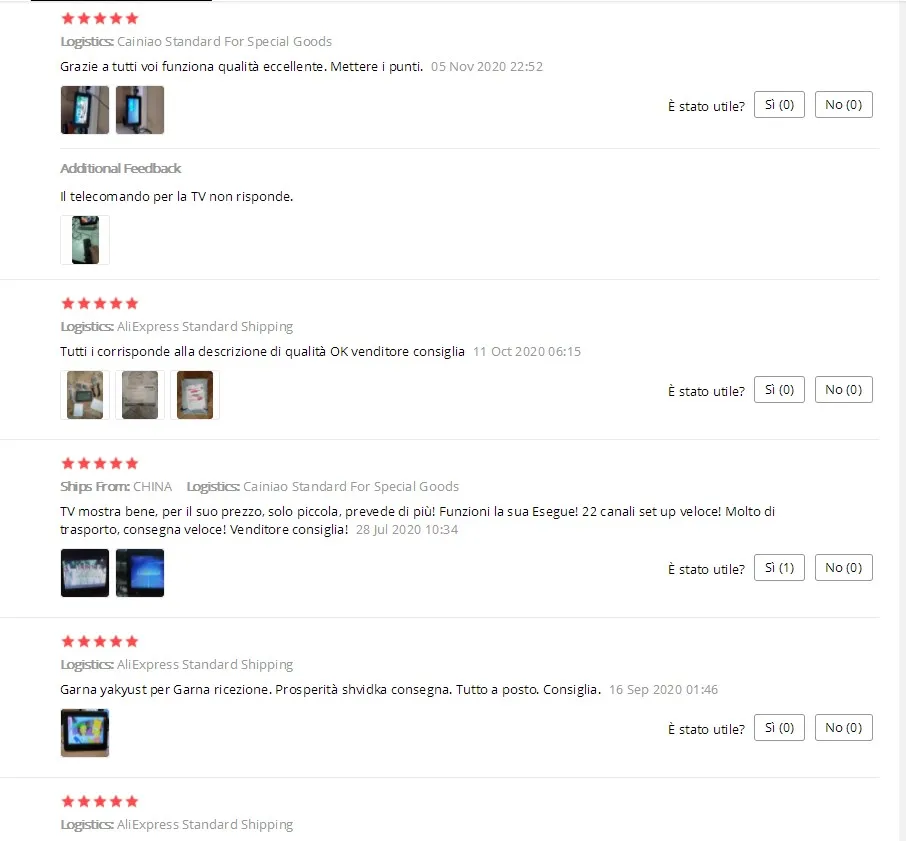Vote No (0) on 16 Sep review

coord(844,728)
